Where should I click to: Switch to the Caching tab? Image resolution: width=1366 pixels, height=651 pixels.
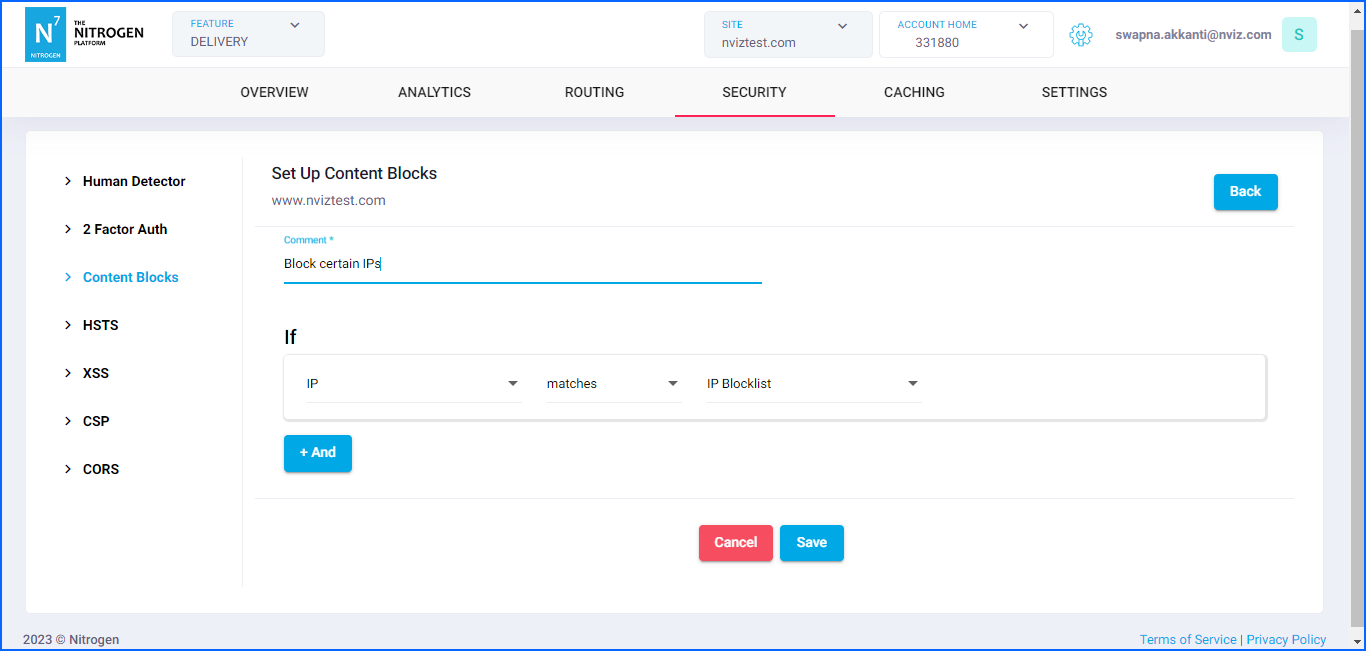914,92
